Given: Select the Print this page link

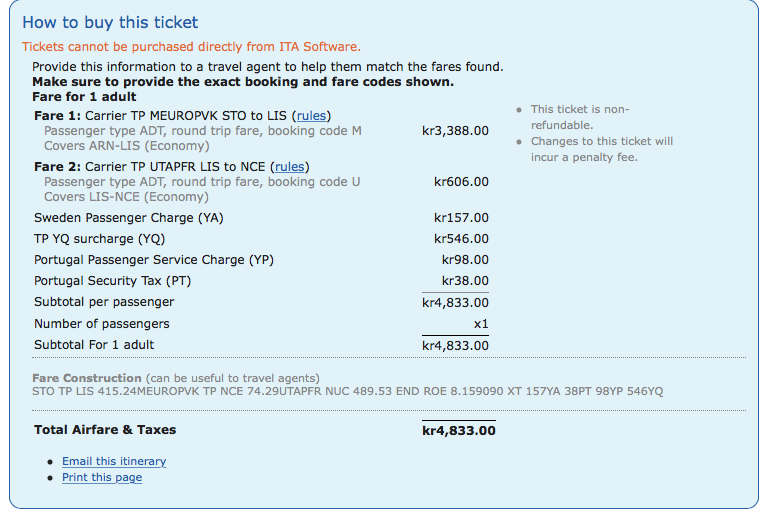Looking at the screenshot, I should (x=102, y=478).
